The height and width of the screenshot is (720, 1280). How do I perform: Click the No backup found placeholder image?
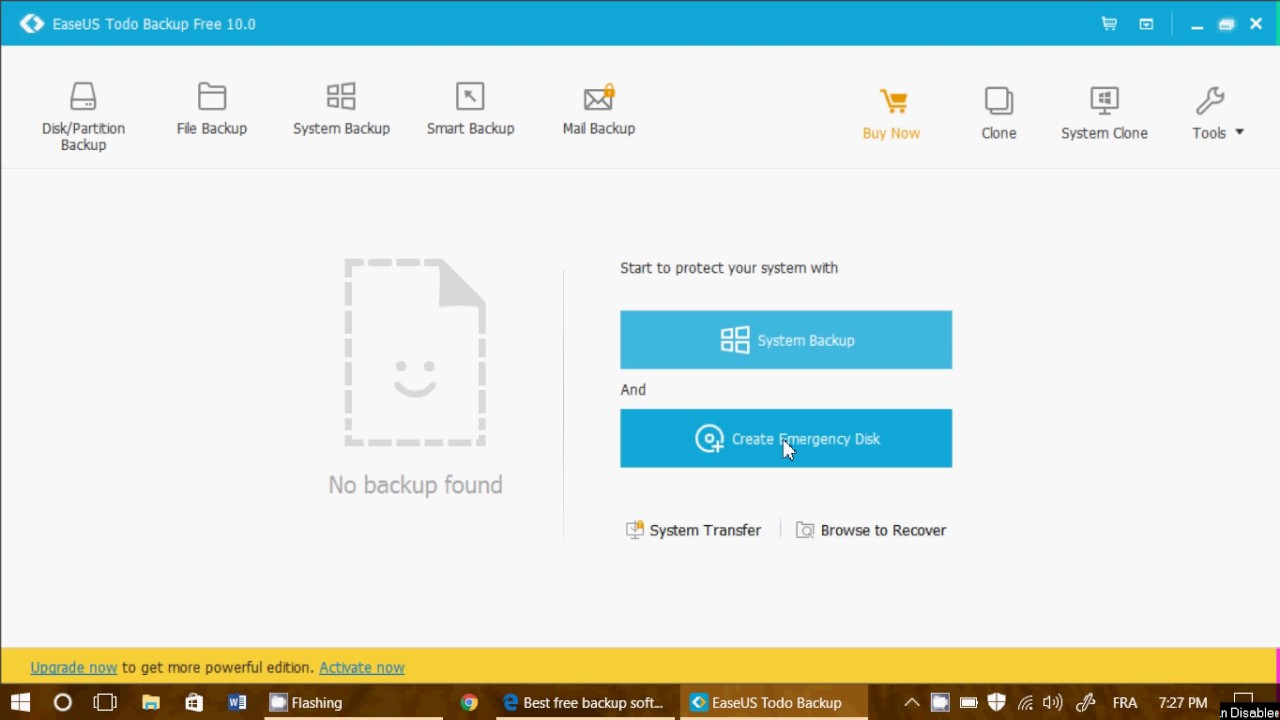click(415, 352)
